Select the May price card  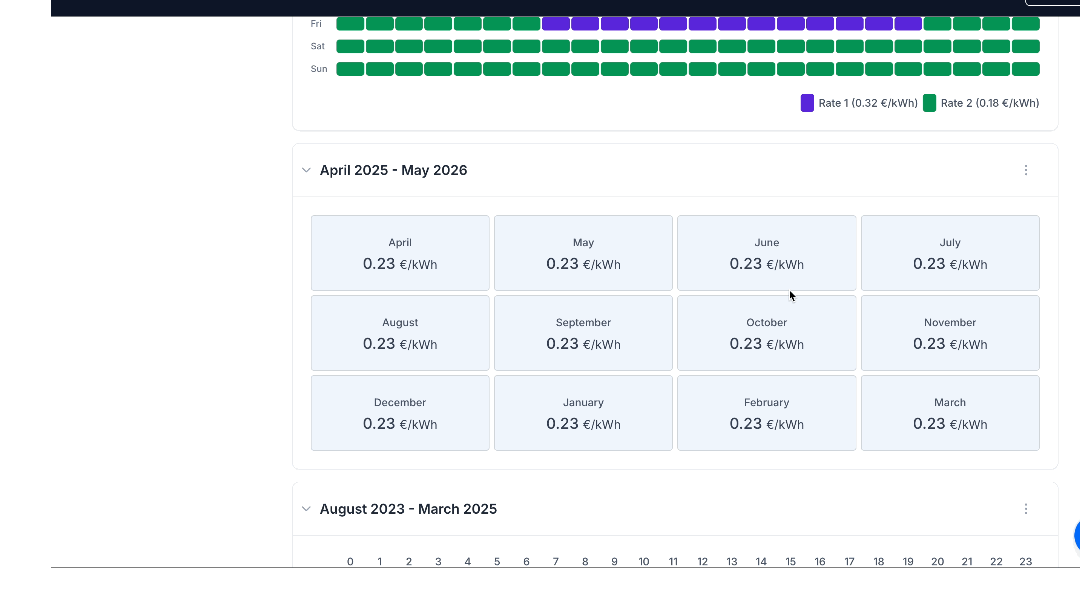click(x=583, y=253)
